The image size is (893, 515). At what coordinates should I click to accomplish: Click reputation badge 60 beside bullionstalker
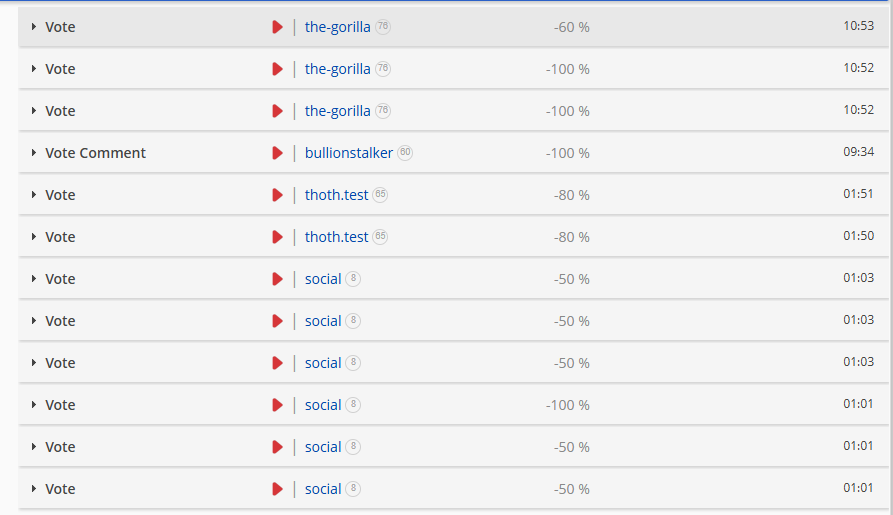tap(405, 153)
